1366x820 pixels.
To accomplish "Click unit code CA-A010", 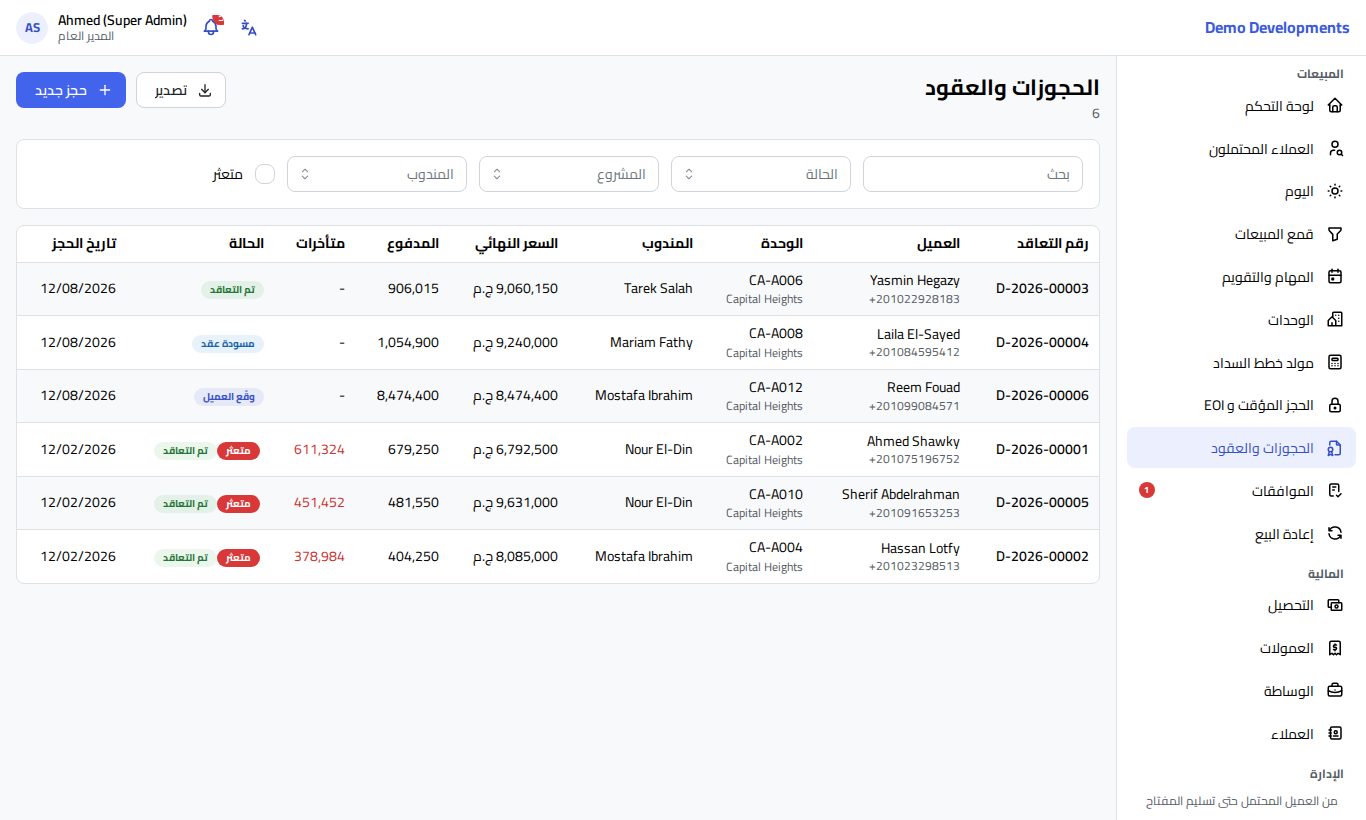I will coord(776,494).
